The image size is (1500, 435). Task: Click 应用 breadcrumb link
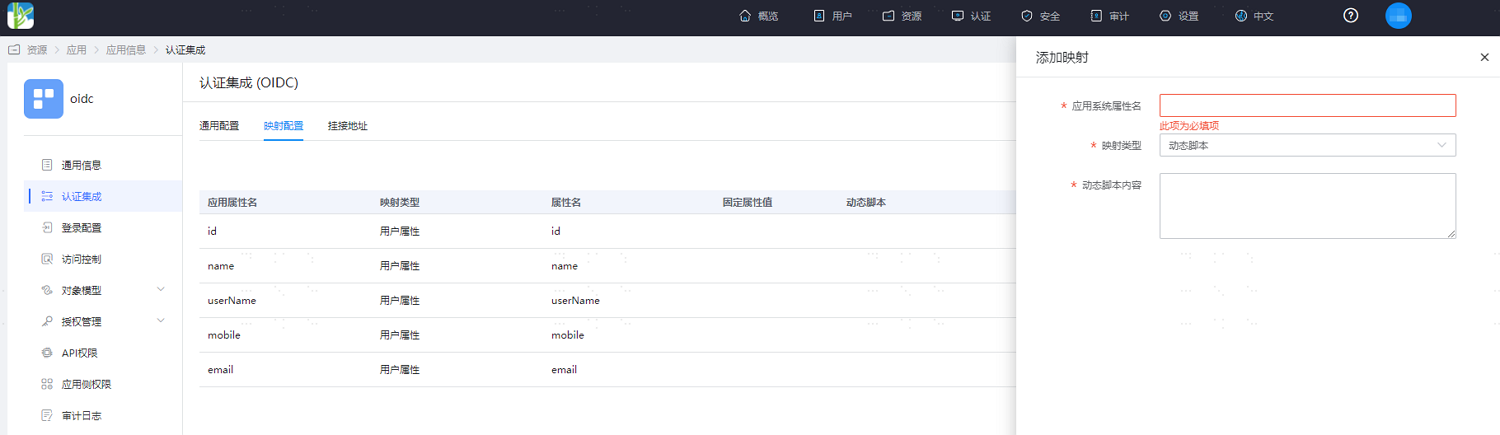coord(76,49)
